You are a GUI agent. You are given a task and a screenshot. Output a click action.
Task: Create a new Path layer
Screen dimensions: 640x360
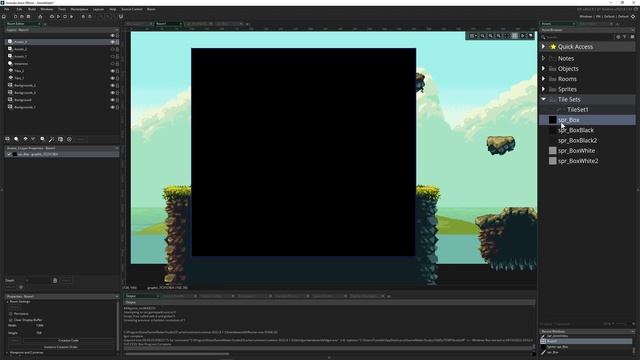[33, 139]
